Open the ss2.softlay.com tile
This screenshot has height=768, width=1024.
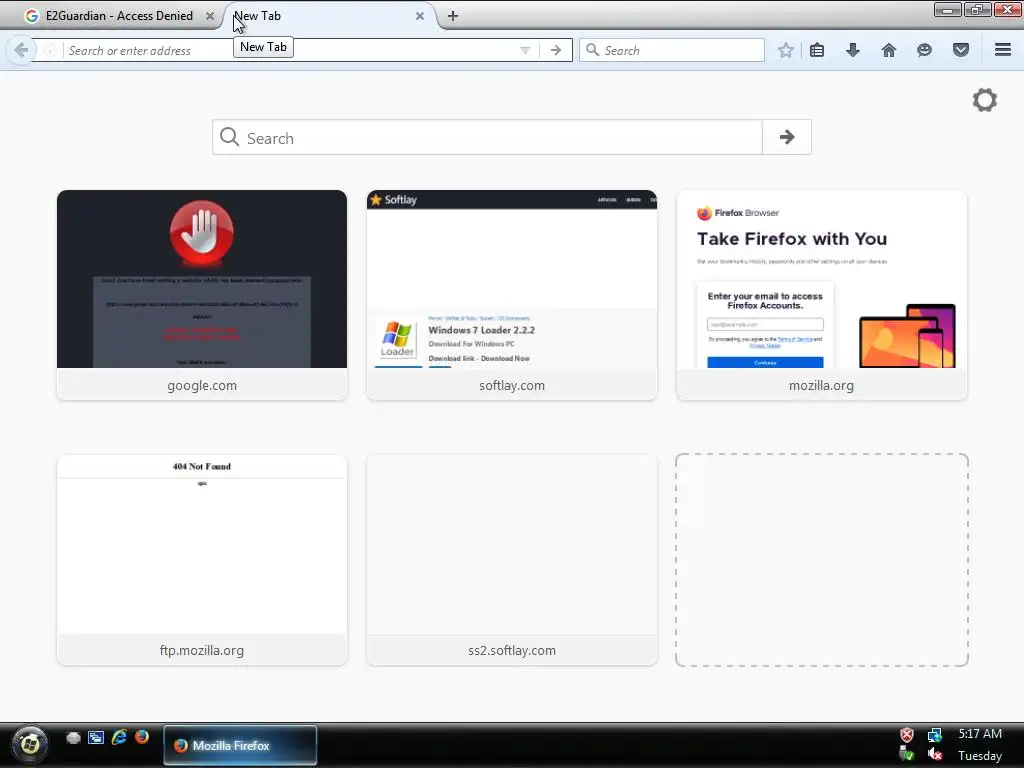click(x=512, y=560)
